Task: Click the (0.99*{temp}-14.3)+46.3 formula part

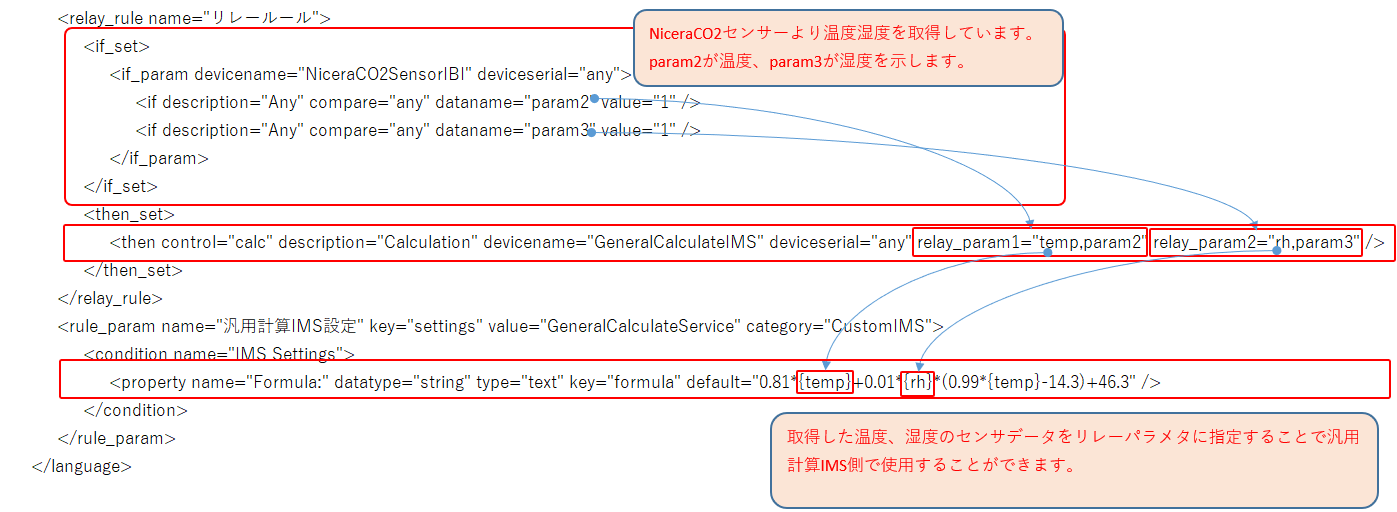Action: pyautogui.click(x=1038, y=381)
